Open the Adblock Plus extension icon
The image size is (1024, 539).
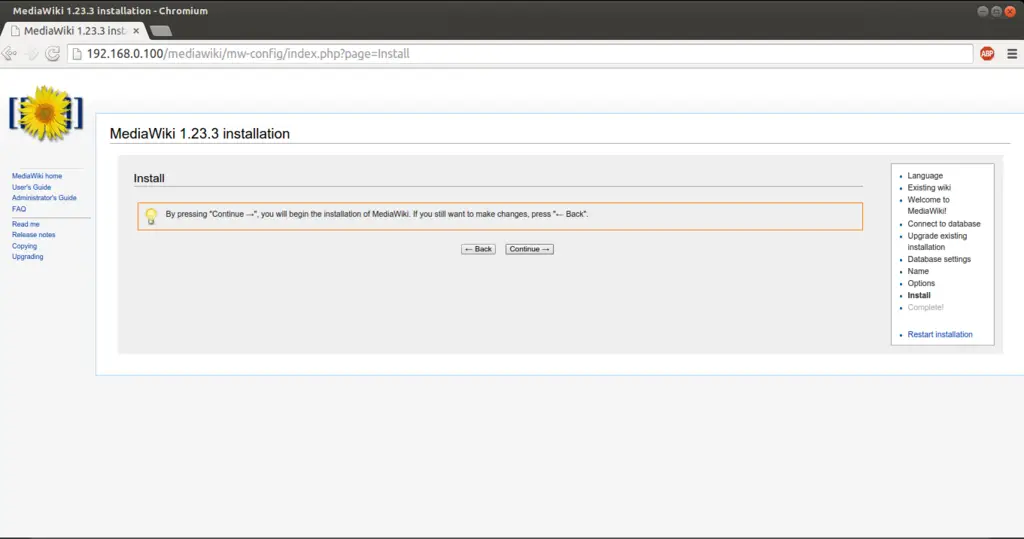click(x=987, y=54)
